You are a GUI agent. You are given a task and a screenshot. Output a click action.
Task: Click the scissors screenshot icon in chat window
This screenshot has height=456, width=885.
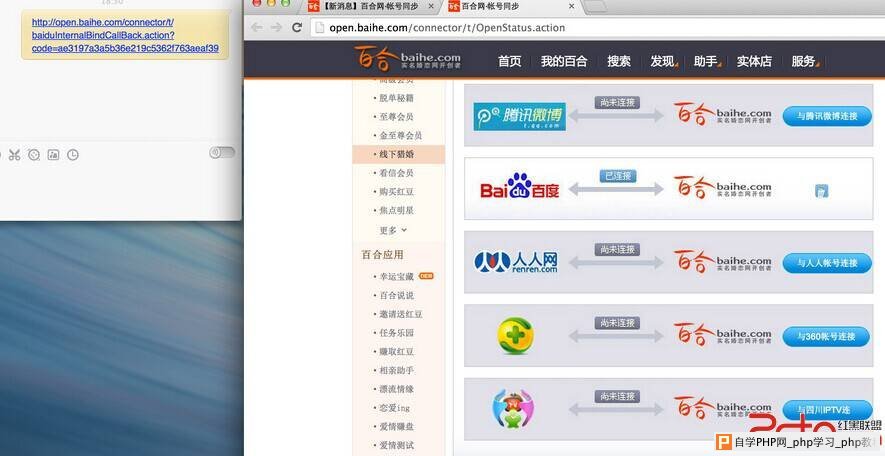(15, 155)
